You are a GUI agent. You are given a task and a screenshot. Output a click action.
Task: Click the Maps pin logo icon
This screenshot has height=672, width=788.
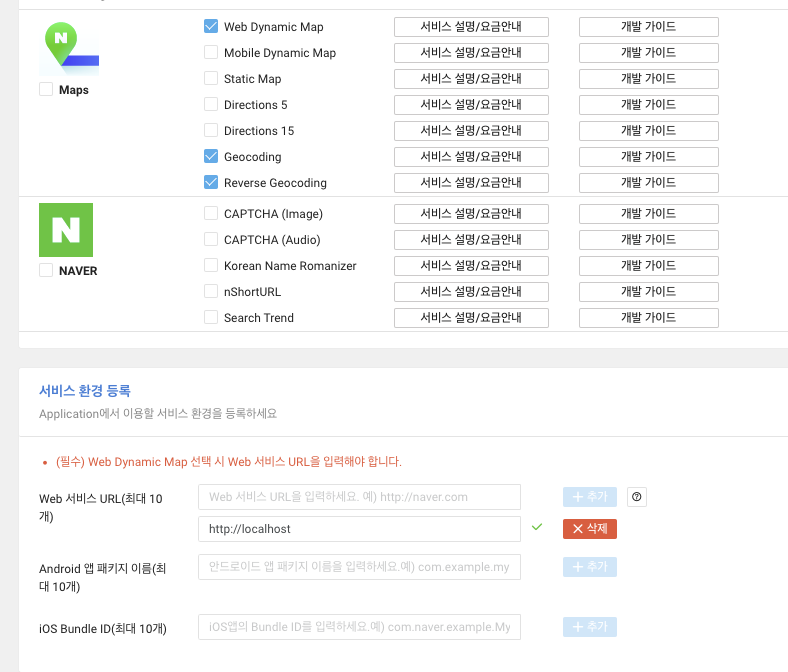tap(69, 48)
